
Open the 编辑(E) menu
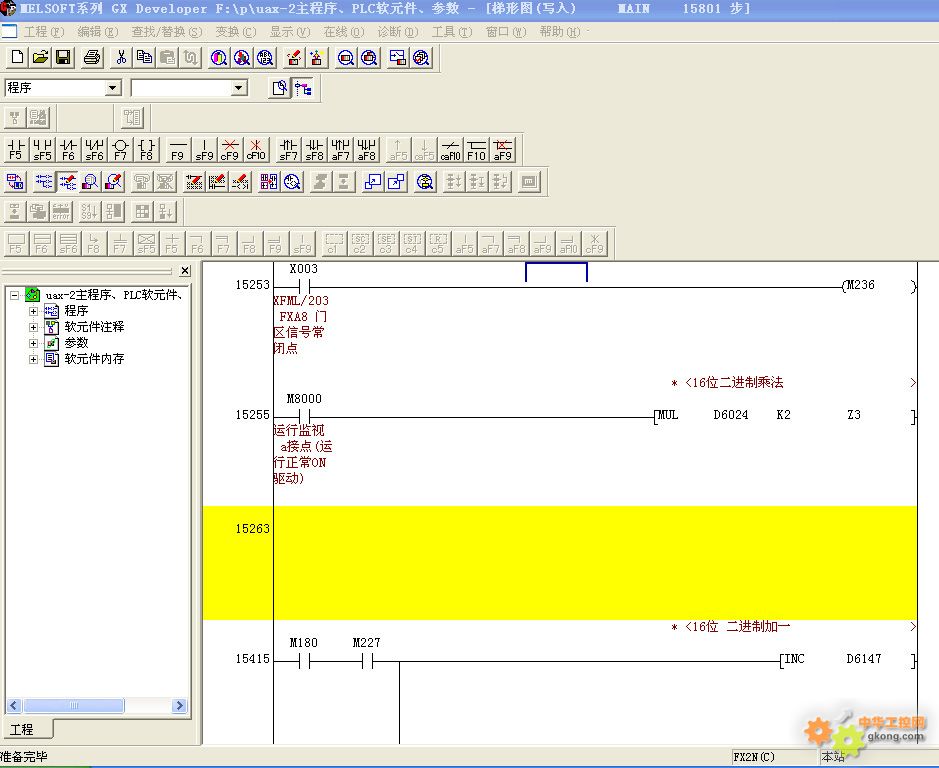click(x=98, y=32)
